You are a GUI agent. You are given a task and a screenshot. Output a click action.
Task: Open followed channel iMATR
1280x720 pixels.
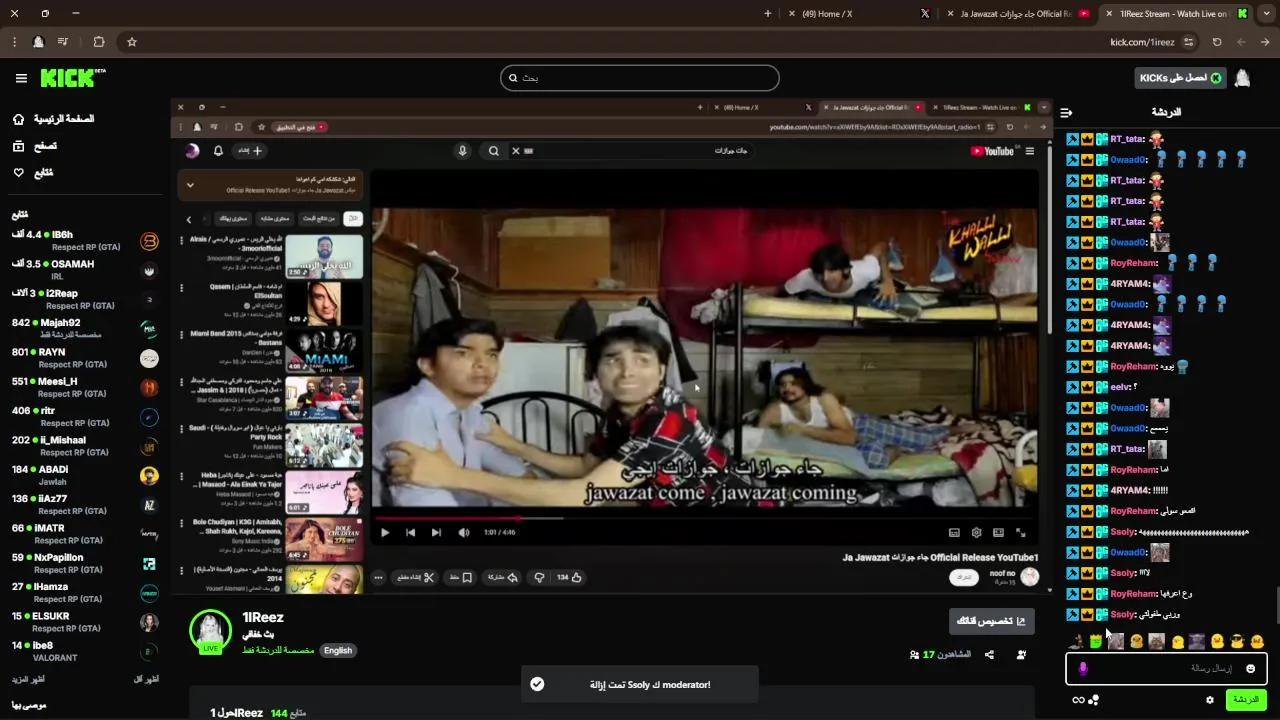(84, 534)
